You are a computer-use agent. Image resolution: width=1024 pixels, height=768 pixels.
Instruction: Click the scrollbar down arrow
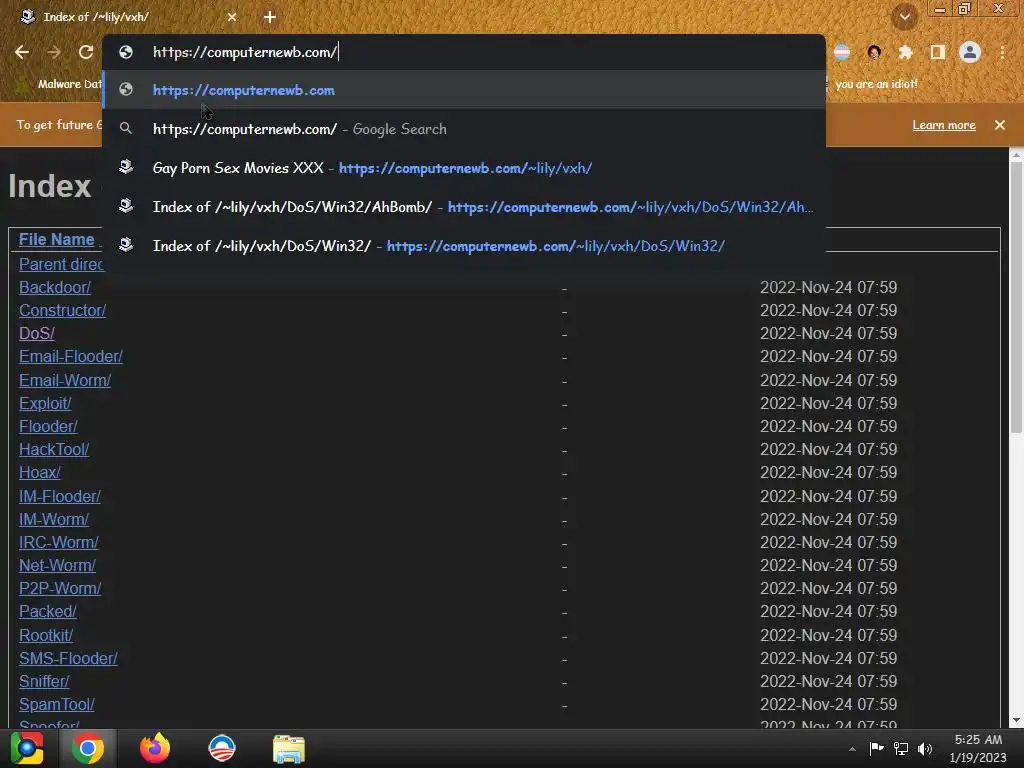1016,720
